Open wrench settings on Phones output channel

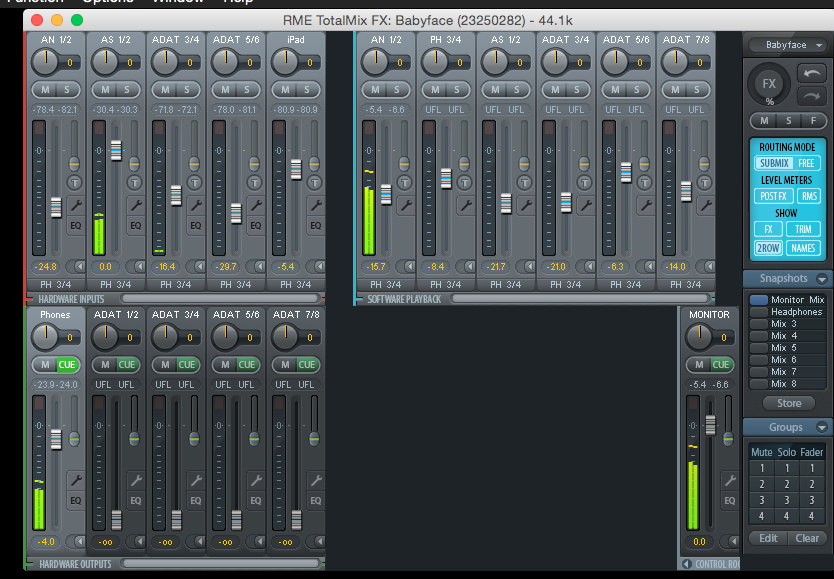pos(75,481)
